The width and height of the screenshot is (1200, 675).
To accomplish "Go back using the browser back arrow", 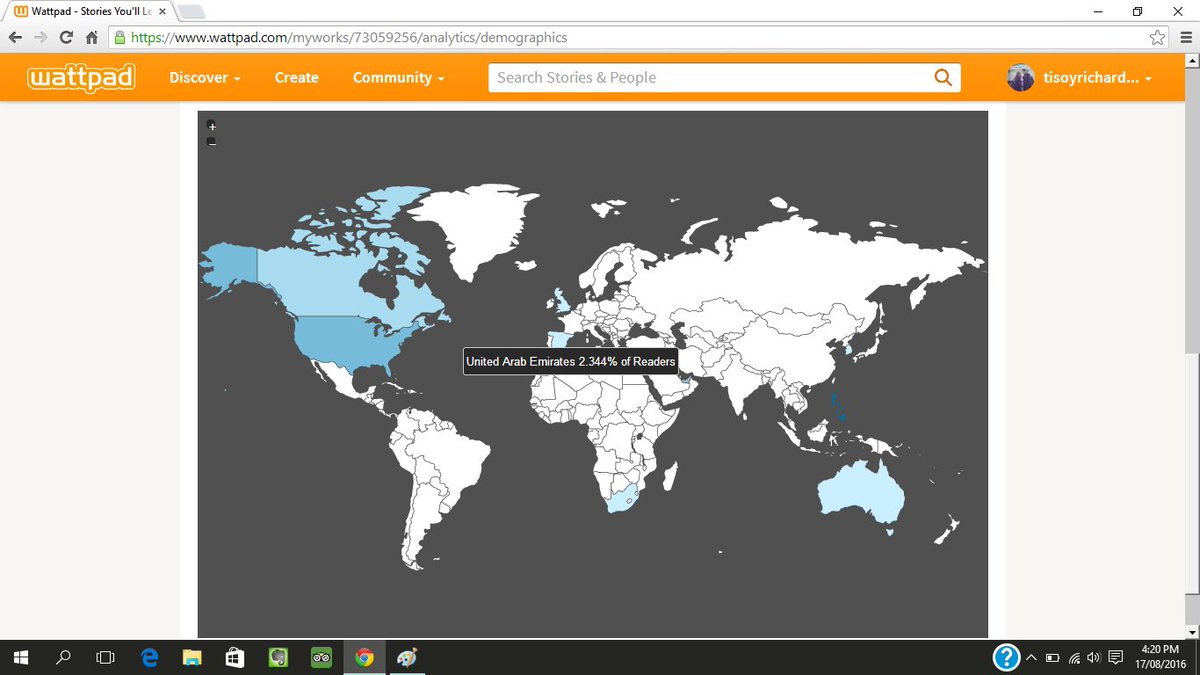I will pyautogui.click(x=15, y=38).
